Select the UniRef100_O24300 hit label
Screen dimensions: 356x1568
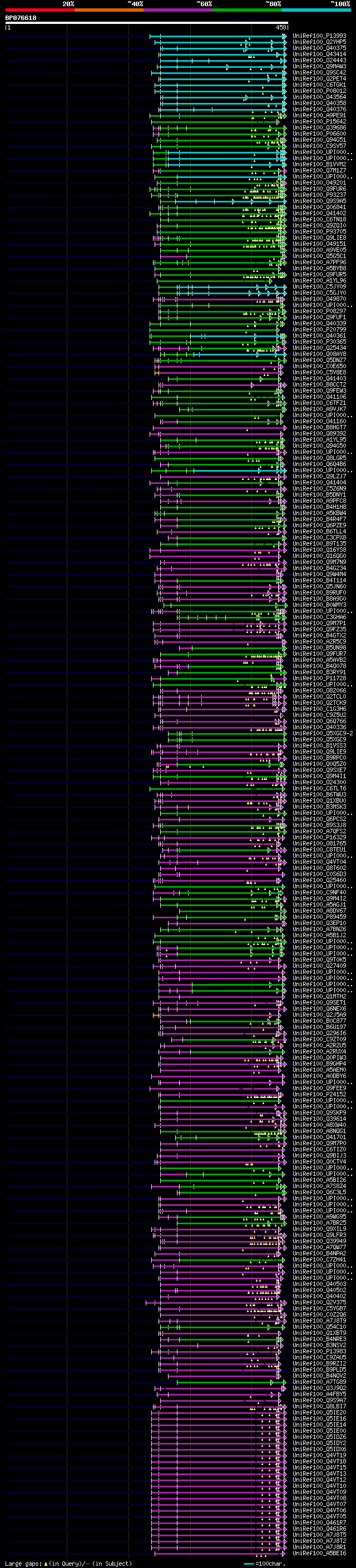click(x=319, y=782)
